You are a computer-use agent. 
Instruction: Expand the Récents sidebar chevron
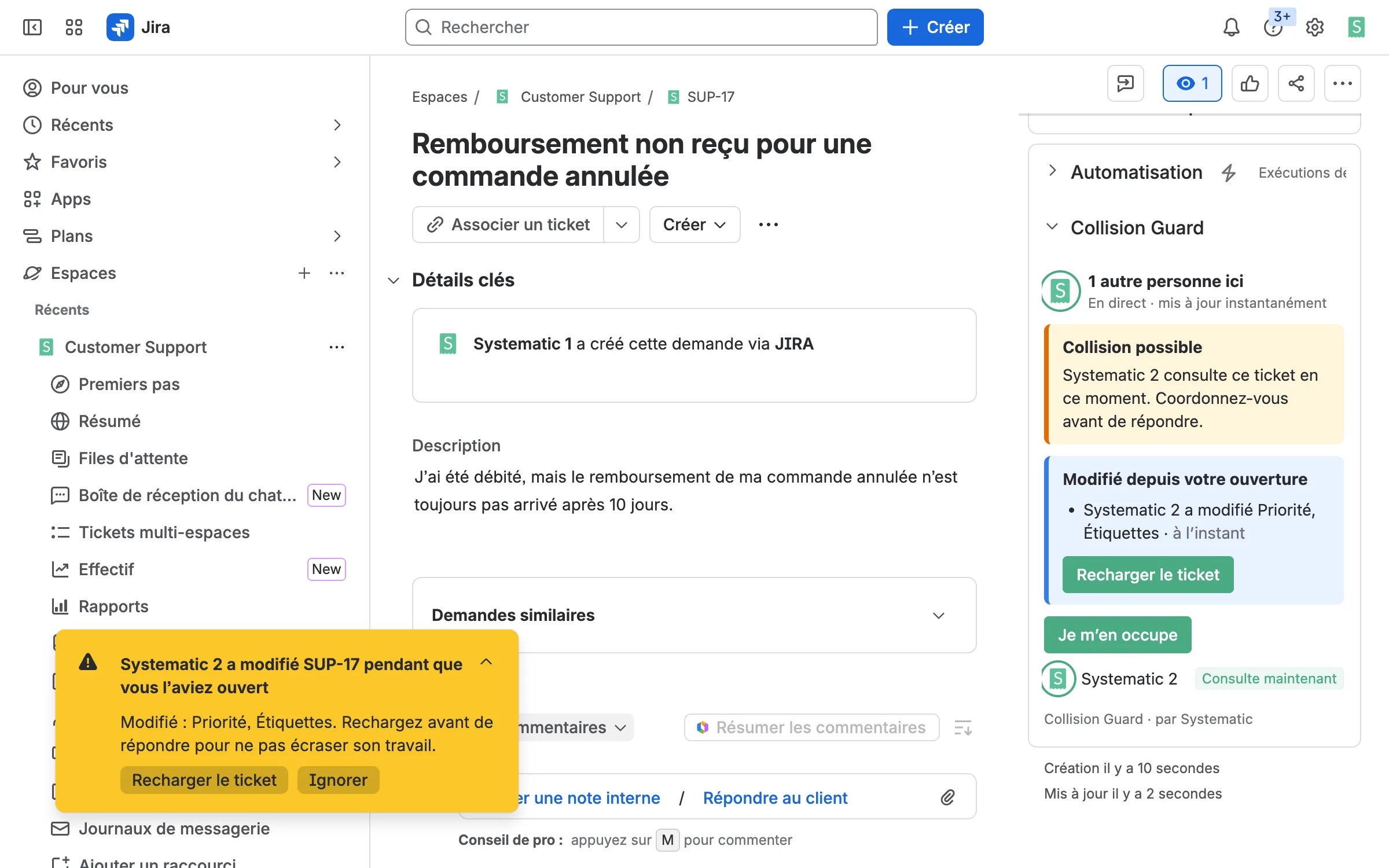pos(337,125)
